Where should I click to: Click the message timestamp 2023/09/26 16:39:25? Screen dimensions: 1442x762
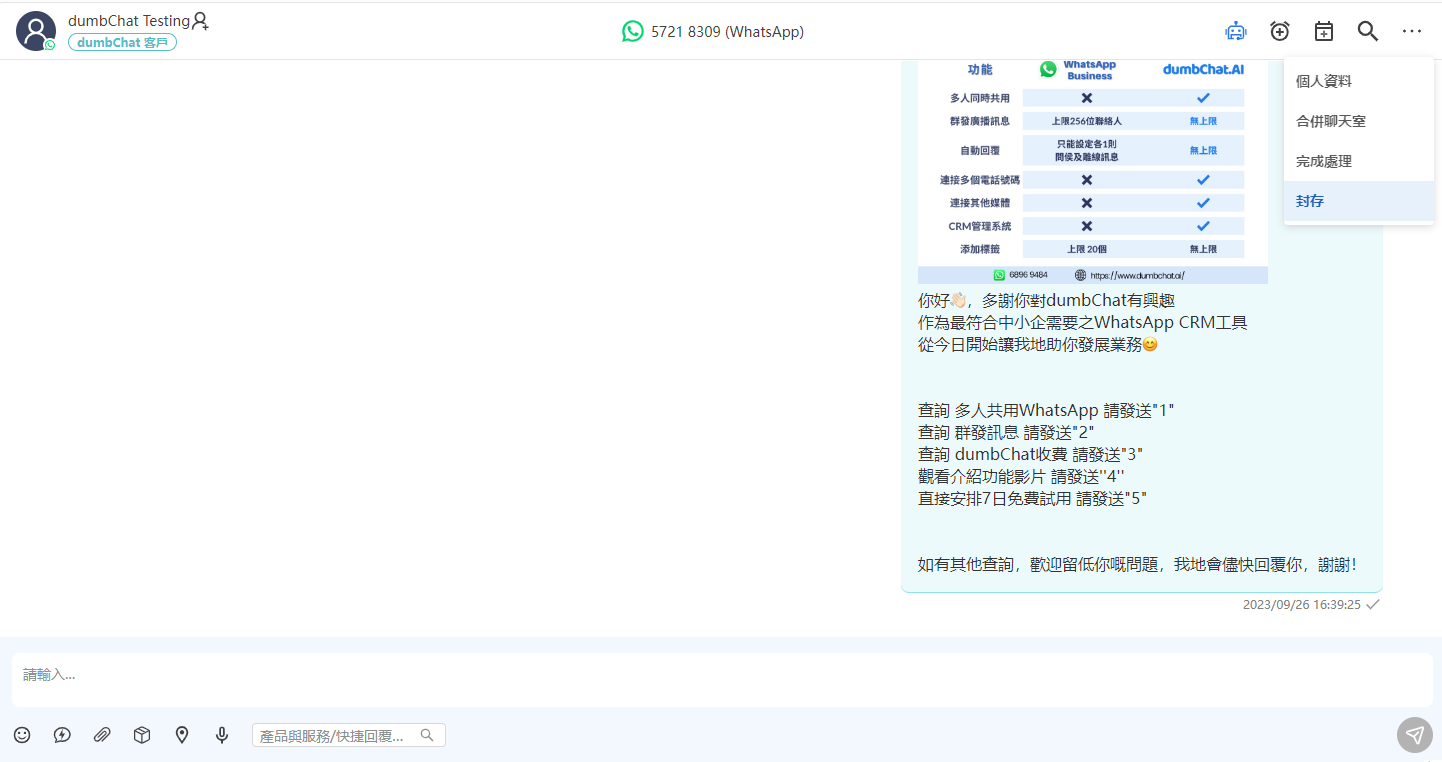click(1301, 605)
